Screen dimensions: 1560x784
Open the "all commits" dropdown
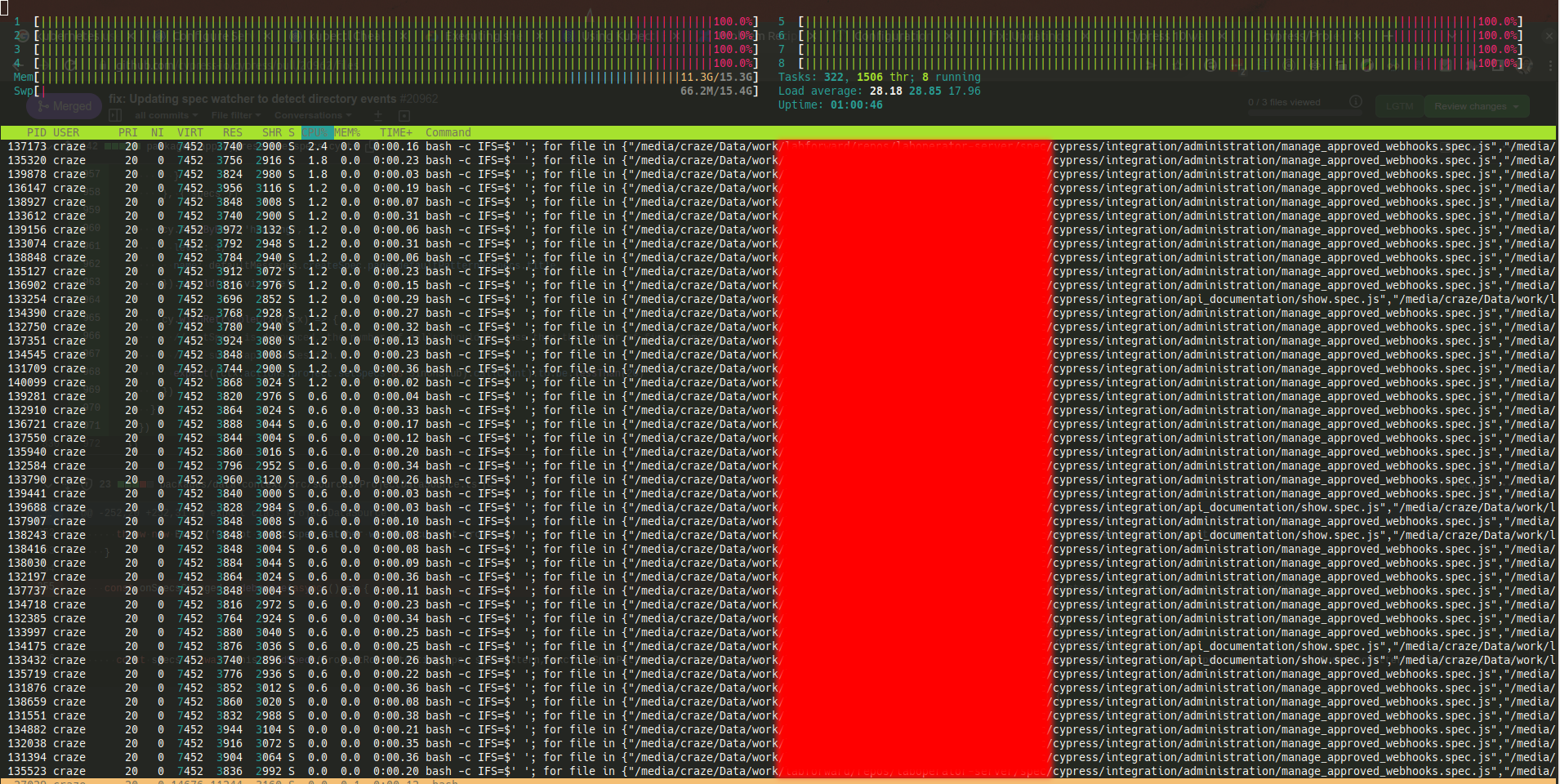[163, 115]
